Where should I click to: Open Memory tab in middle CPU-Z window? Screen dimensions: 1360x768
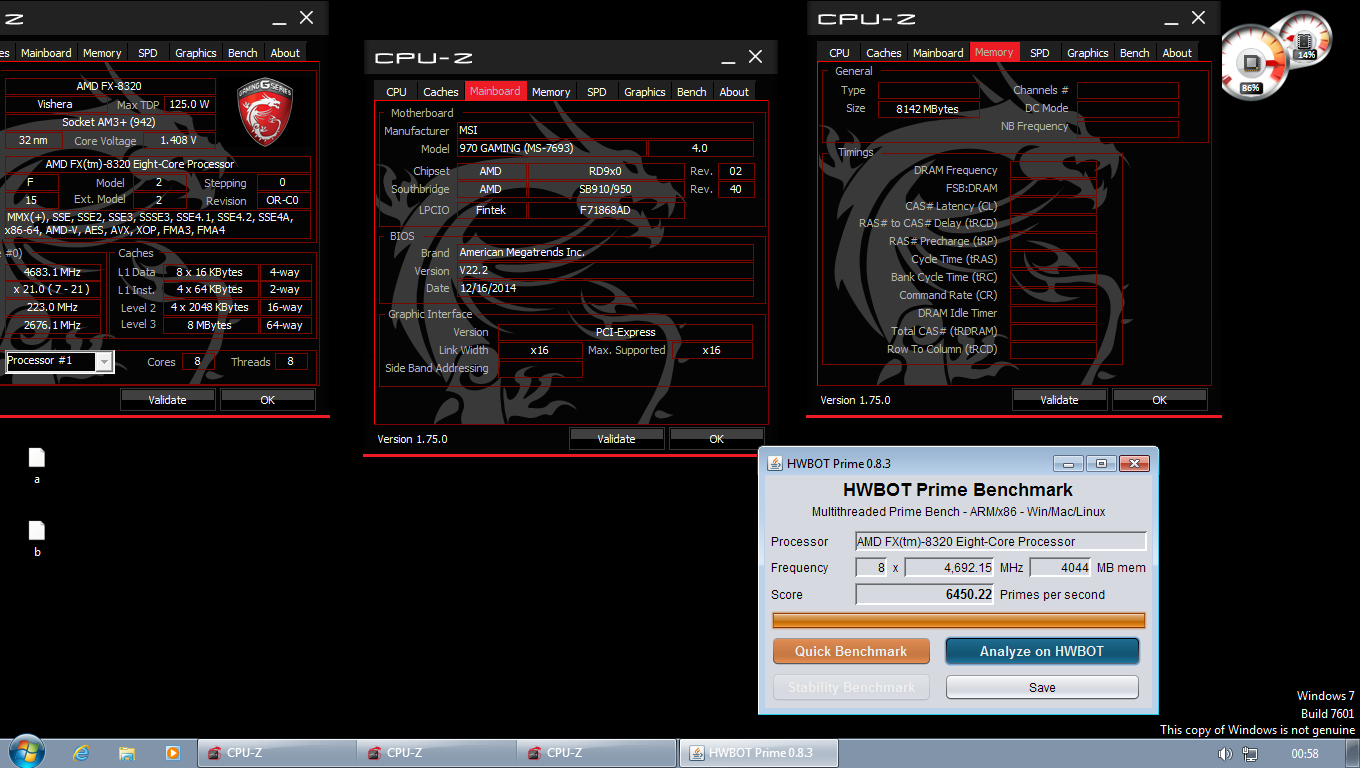pos(551,92)
